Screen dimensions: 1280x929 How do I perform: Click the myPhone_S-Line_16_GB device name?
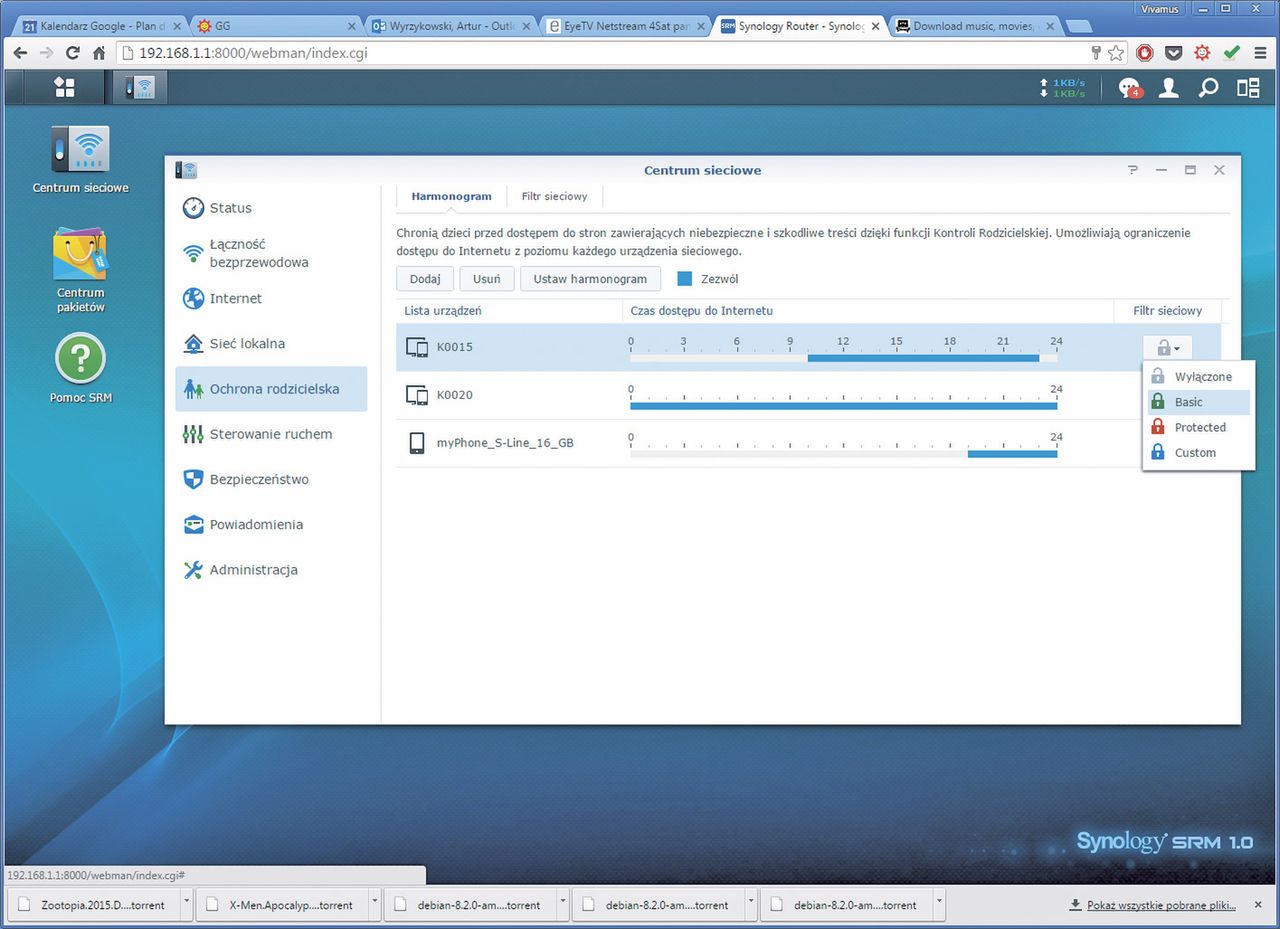(x=505, y=443)
